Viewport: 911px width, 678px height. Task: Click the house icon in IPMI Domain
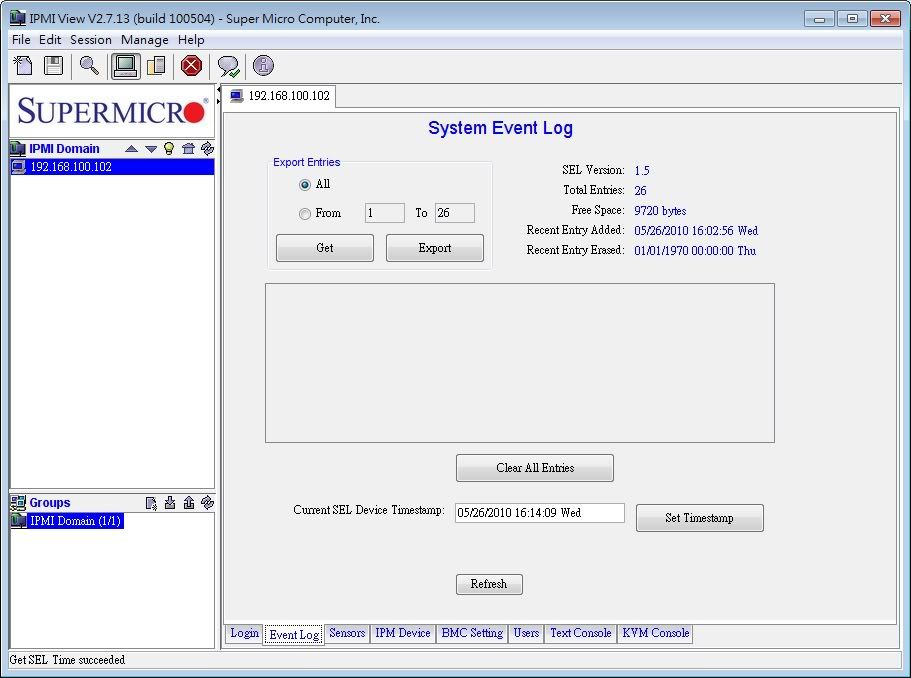pyautogui.click(x=188, y=148)
